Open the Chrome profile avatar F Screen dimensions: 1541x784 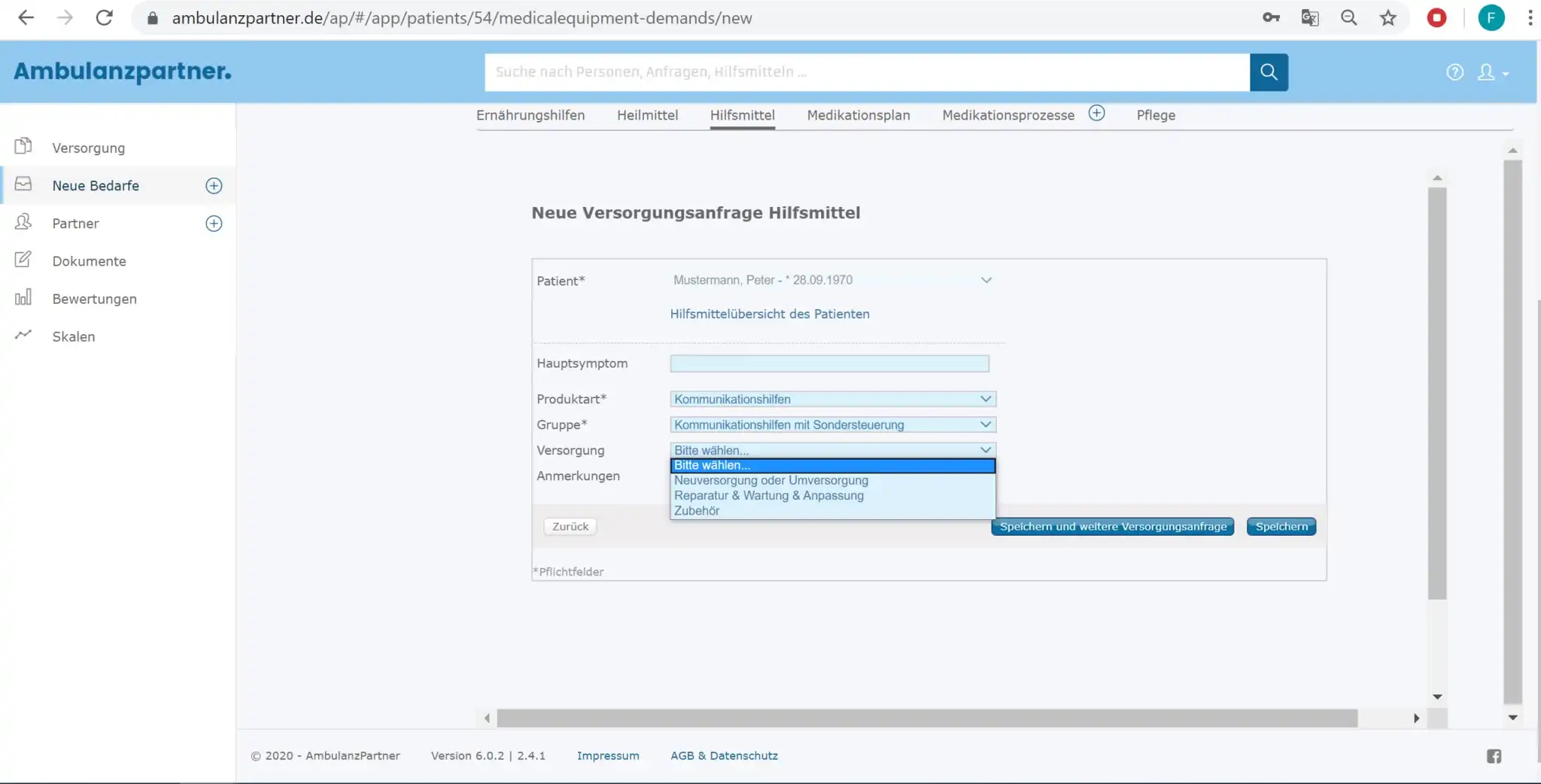[1491, 18]
